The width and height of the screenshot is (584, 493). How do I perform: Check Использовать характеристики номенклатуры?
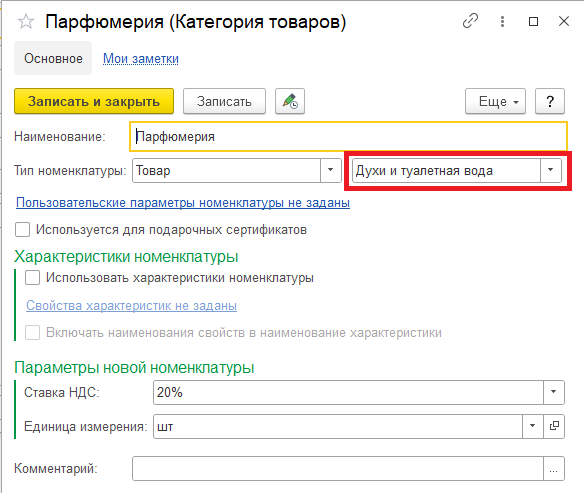[32, 278]
